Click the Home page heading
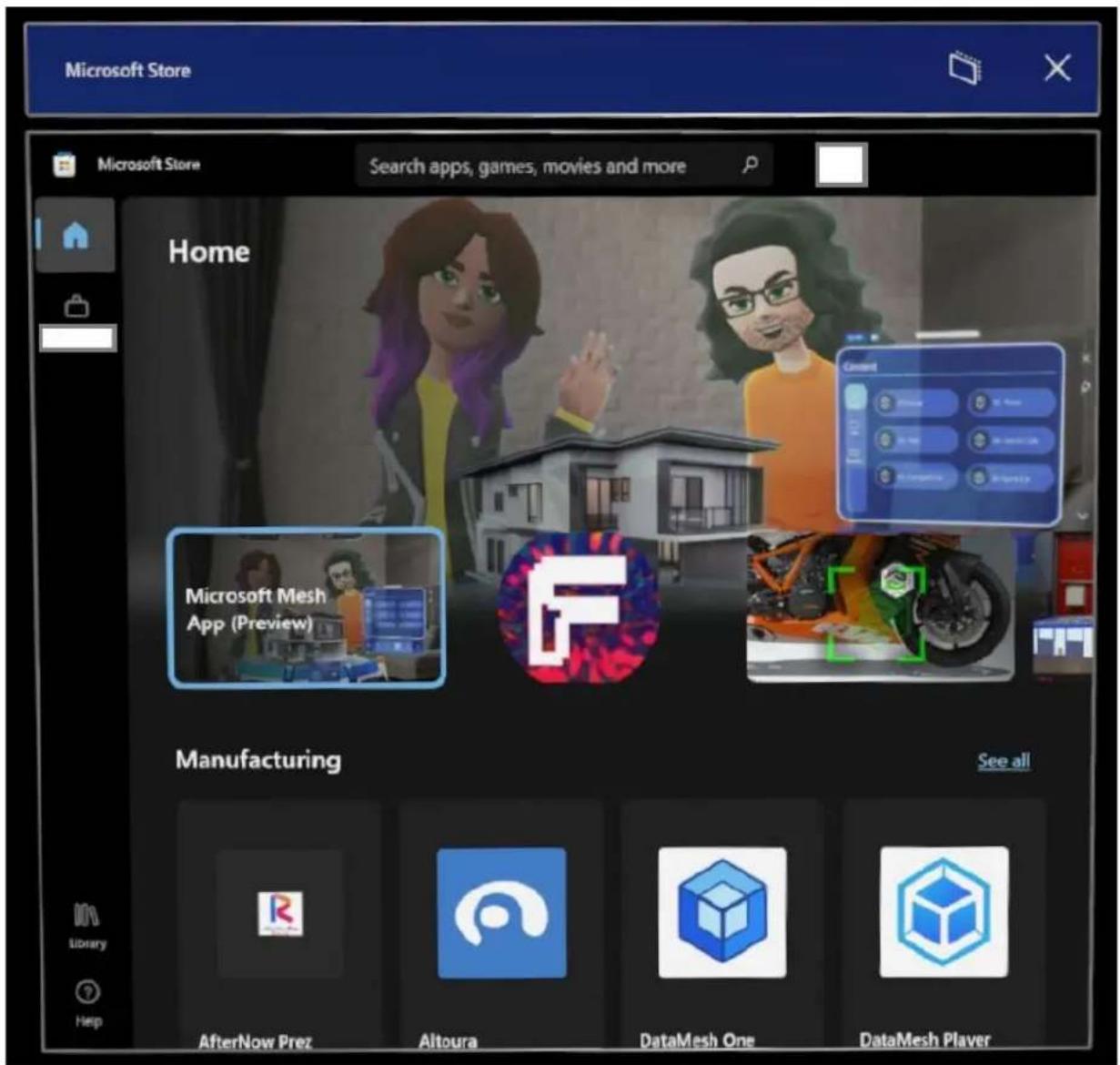 click(x=208, y=251)
